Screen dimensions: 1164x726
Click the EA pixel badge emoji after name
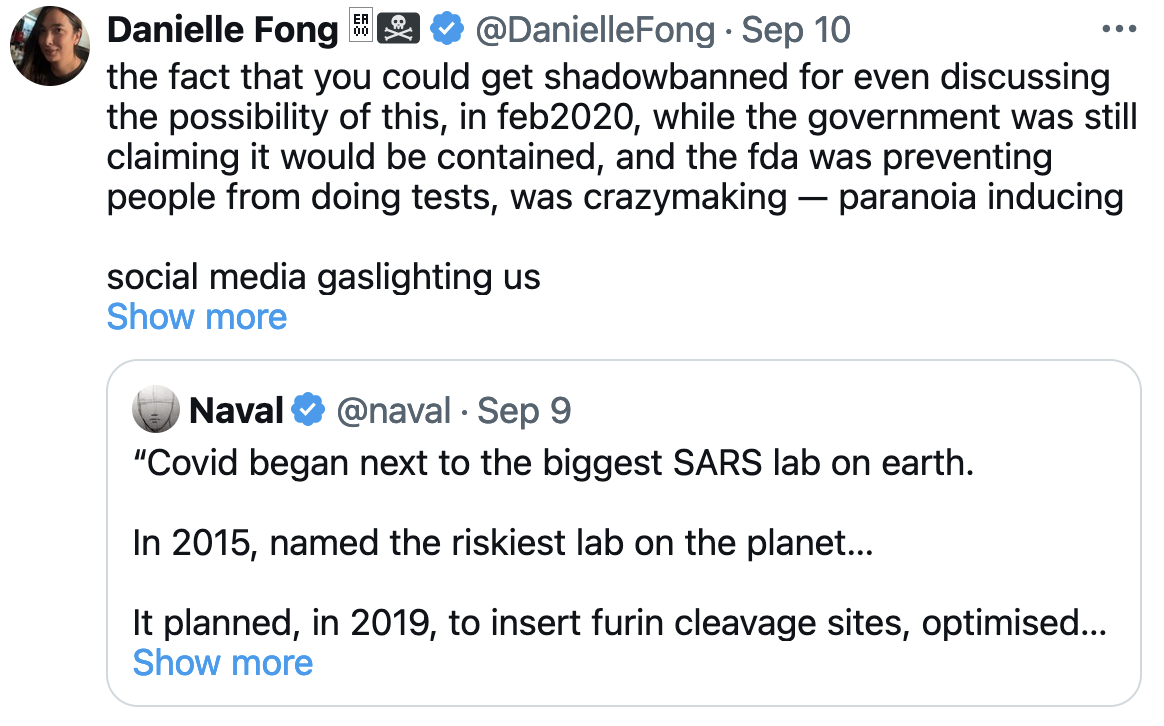(x=361, y=30)
